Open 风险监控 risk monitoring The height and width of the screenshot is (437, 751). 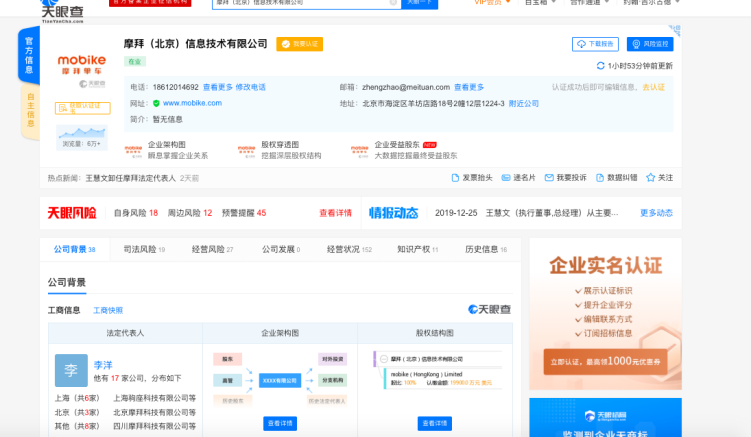[x=650, y=44]
